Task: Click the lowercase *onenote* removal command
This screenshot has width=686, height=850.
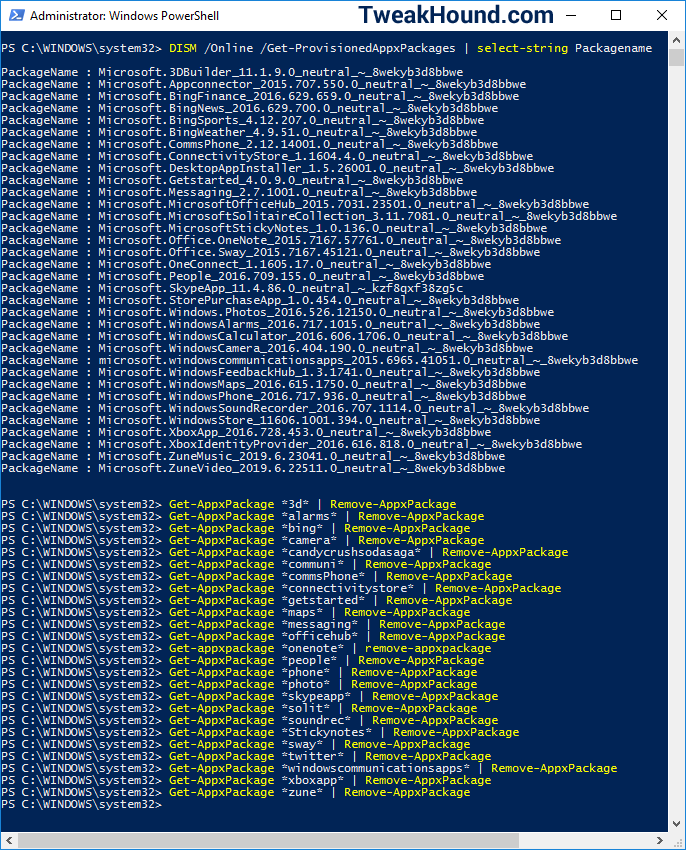Action: coord(246,648)
